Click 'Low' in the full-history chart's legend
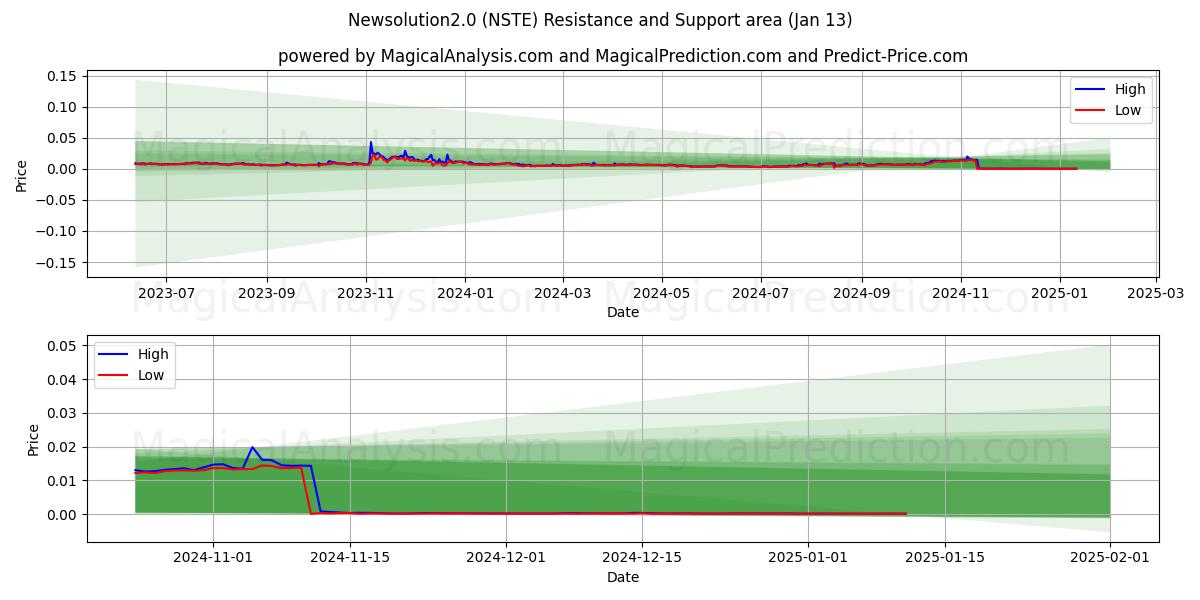This screenshot has width=1200, height=600. 1128,110
